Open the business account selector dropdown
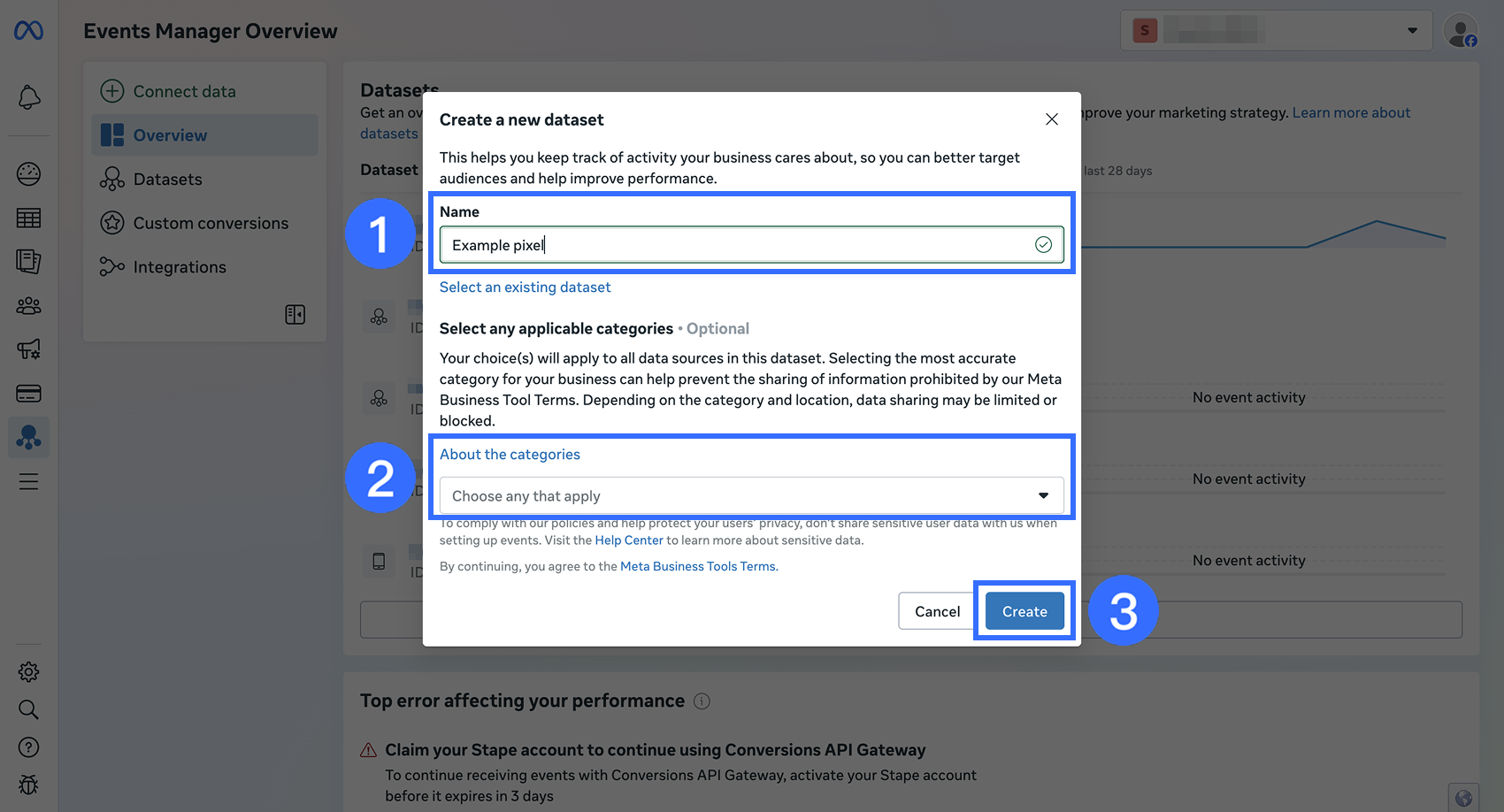1504x812 pixels. (1276, 31)
